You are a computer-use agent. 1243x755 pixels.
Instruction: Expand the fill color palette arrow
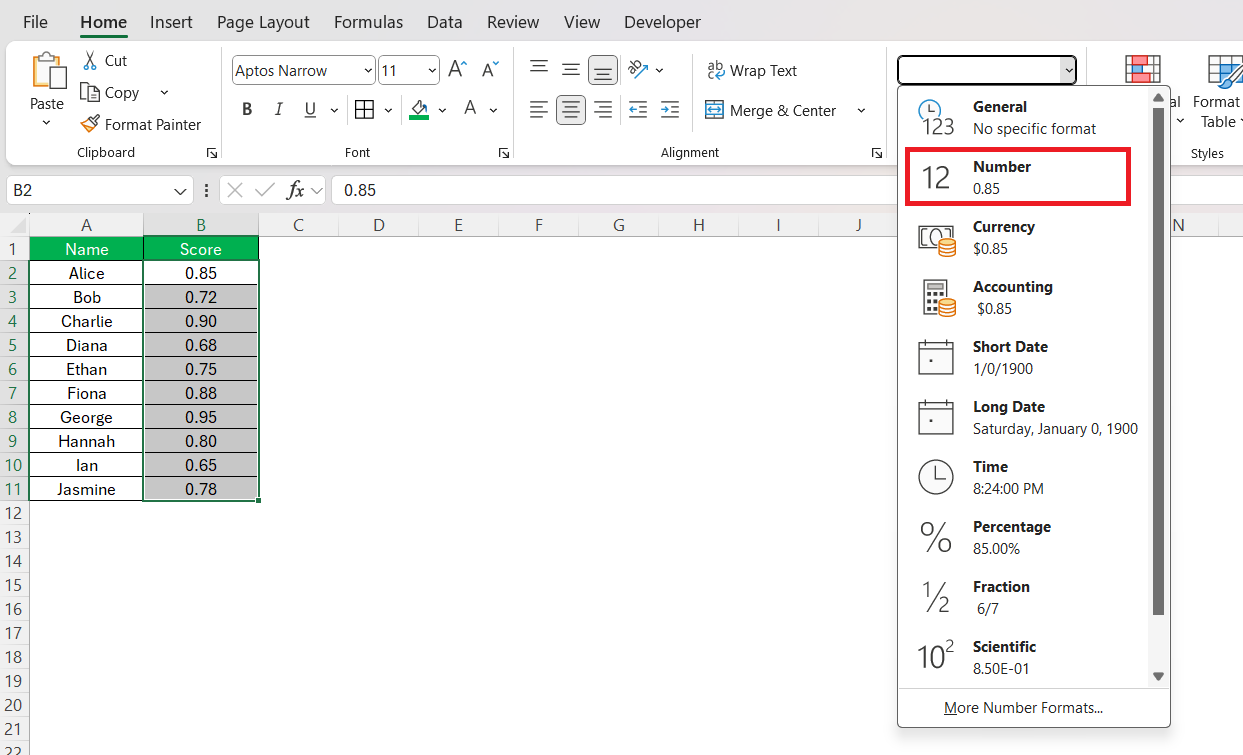click(x=442, y=110)
